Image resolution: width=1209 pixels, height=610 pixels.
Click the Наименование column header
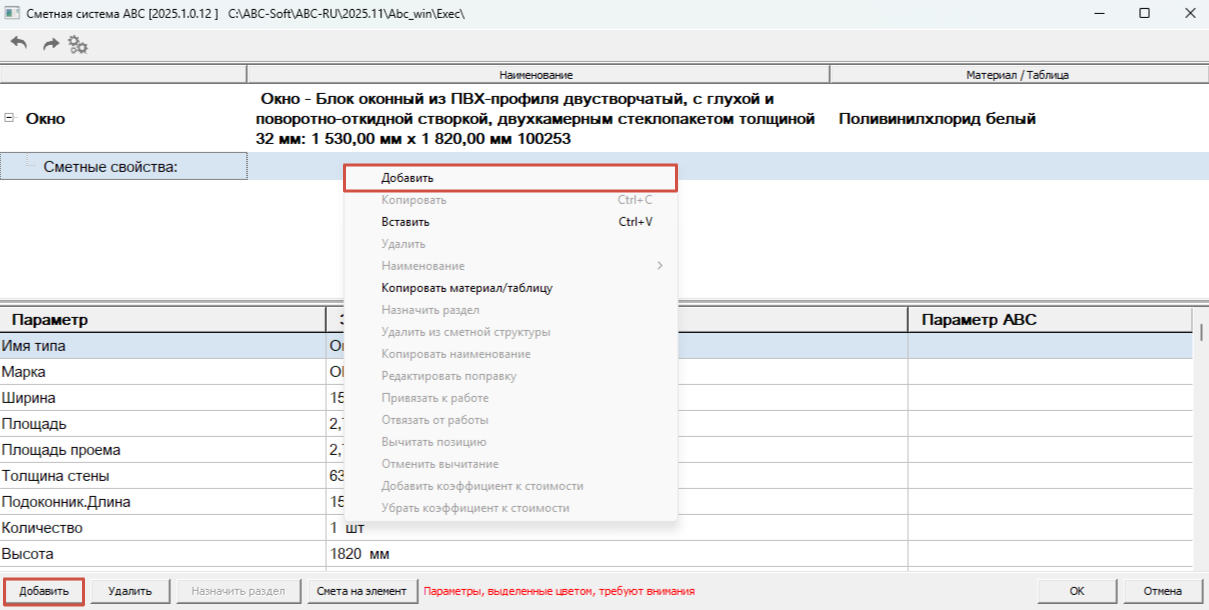pos(538,75)
